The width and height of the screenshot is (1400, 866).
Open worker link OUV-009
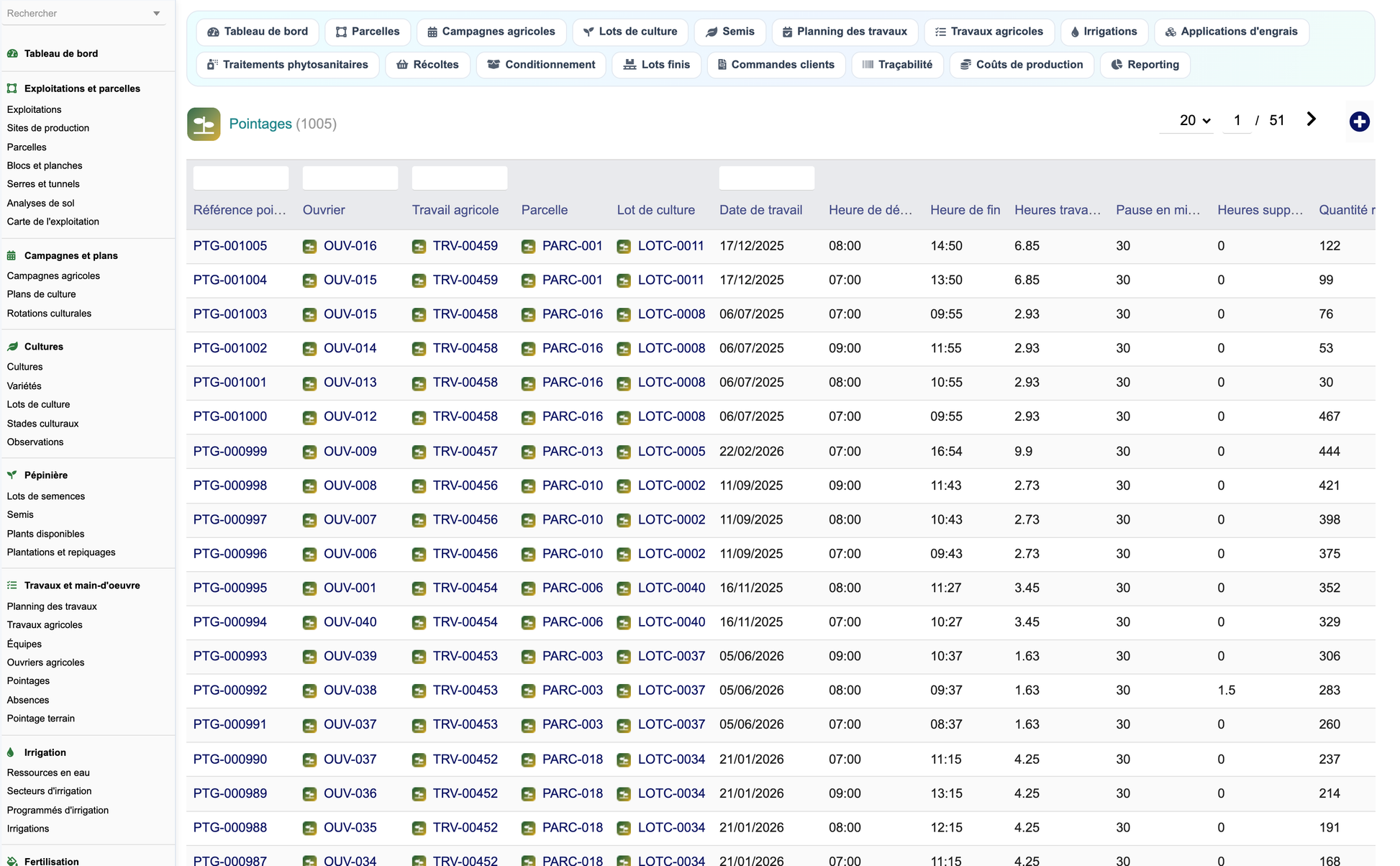350,452
